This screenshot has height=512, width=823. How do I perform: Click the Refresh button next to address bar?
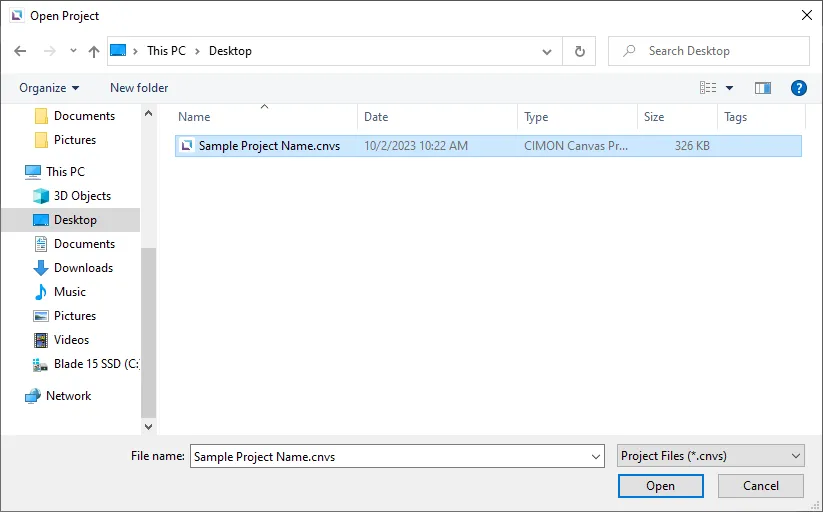click(579, 51)
